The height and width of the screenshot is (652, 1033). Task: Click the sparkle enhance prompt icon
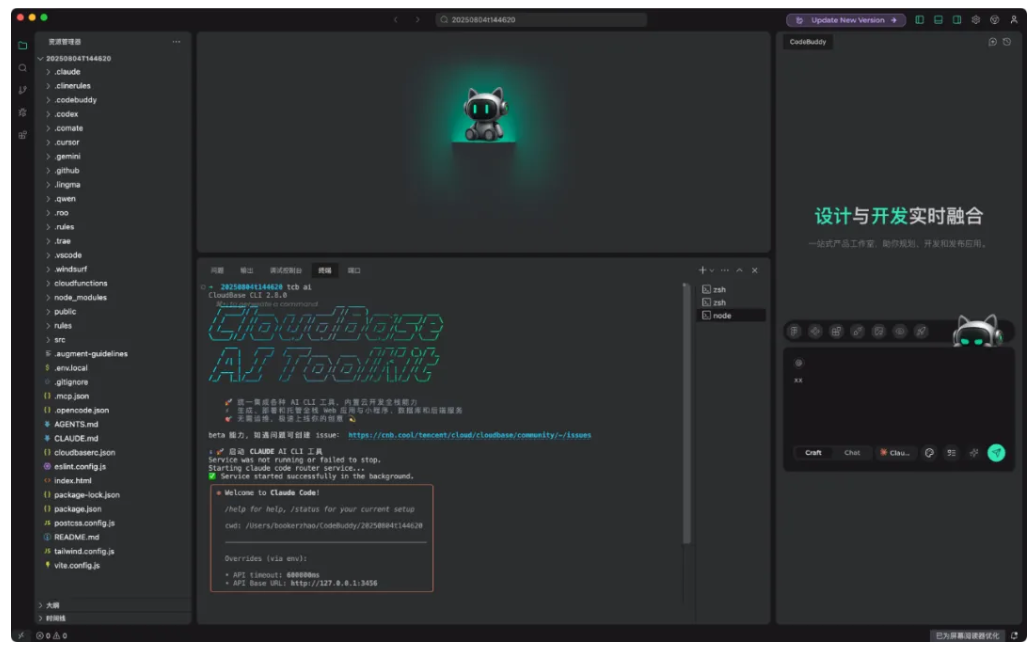974,453
